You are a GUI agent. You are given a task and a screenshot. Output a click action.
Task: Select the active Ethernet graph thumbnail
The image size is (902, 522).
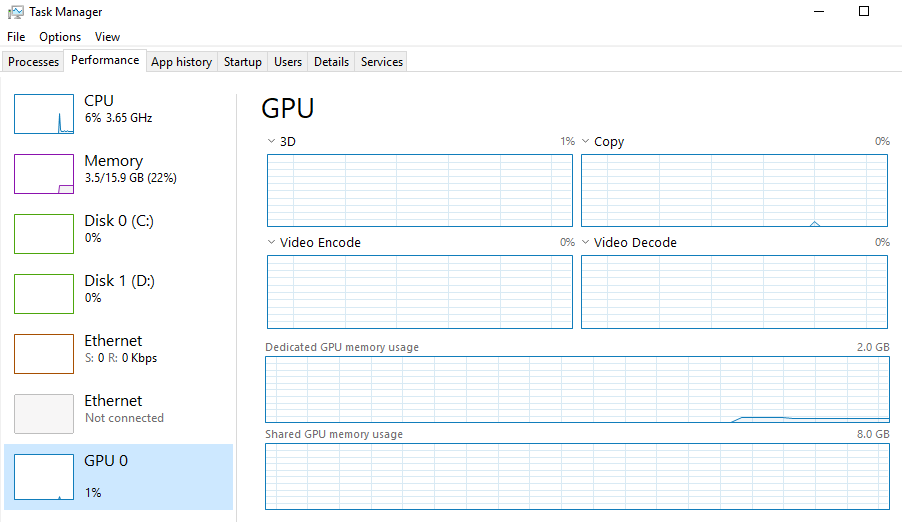(44, 354)
